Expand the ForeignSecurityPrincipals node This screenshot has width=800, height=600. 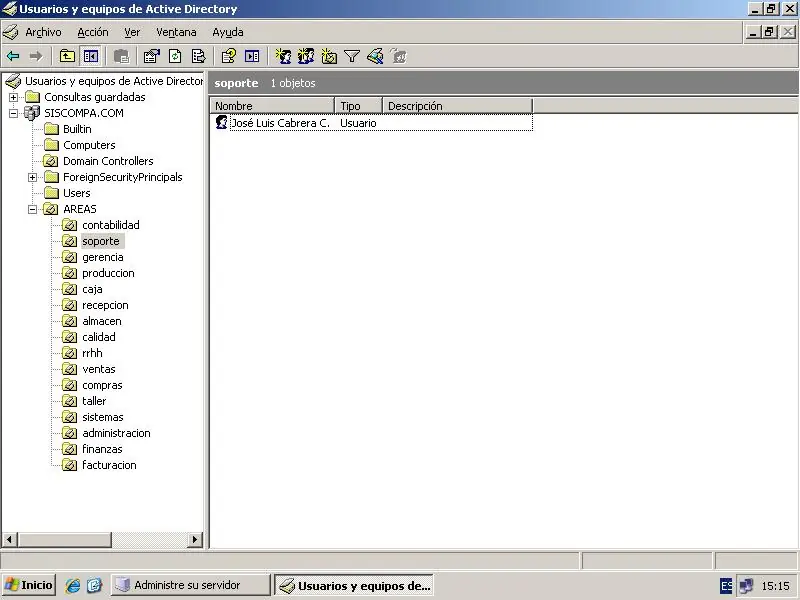pos(33,177)
